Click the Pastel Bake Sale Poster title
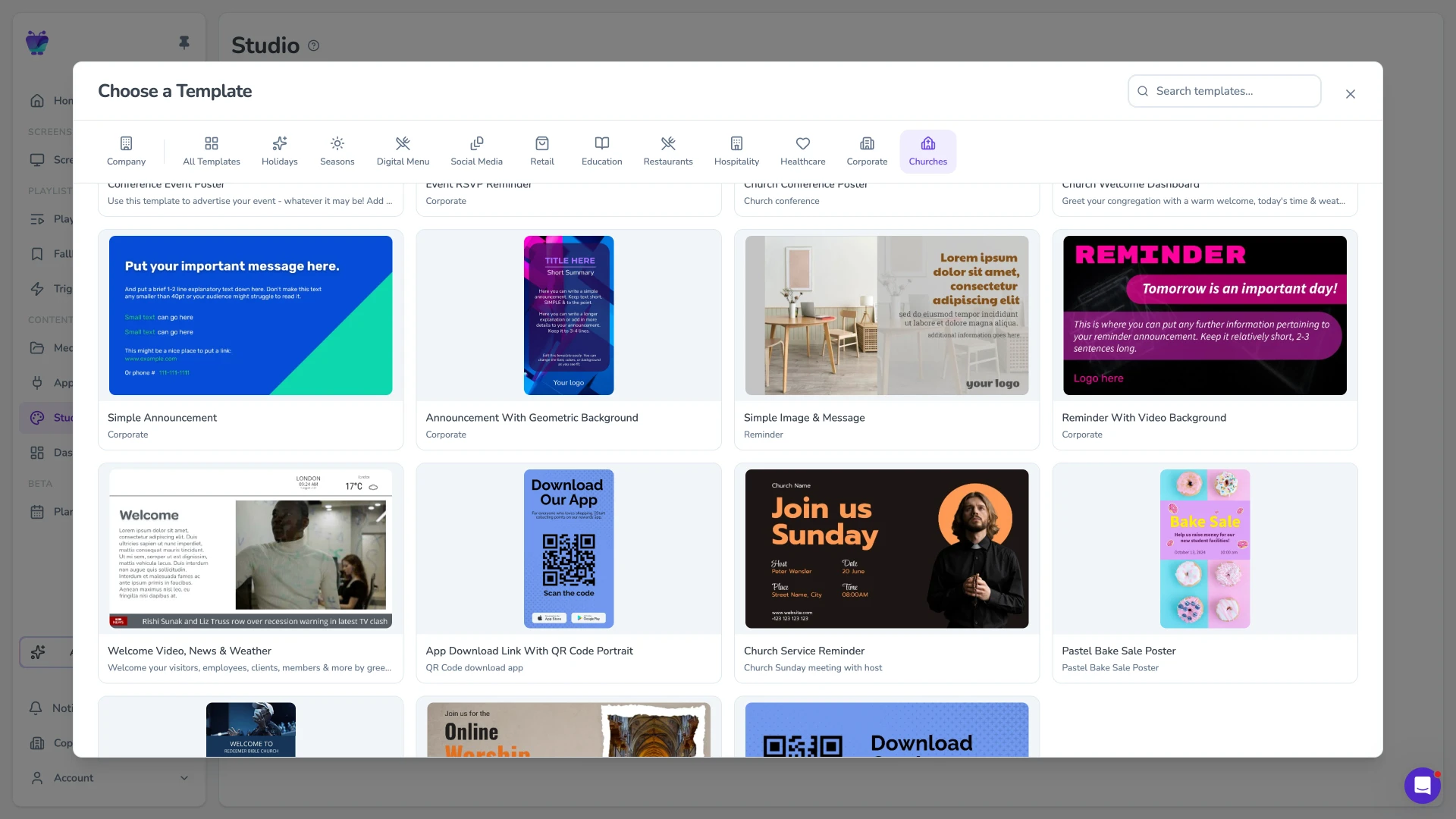The height and width of the screenshot is (819, 1456). click(1119, 651)
